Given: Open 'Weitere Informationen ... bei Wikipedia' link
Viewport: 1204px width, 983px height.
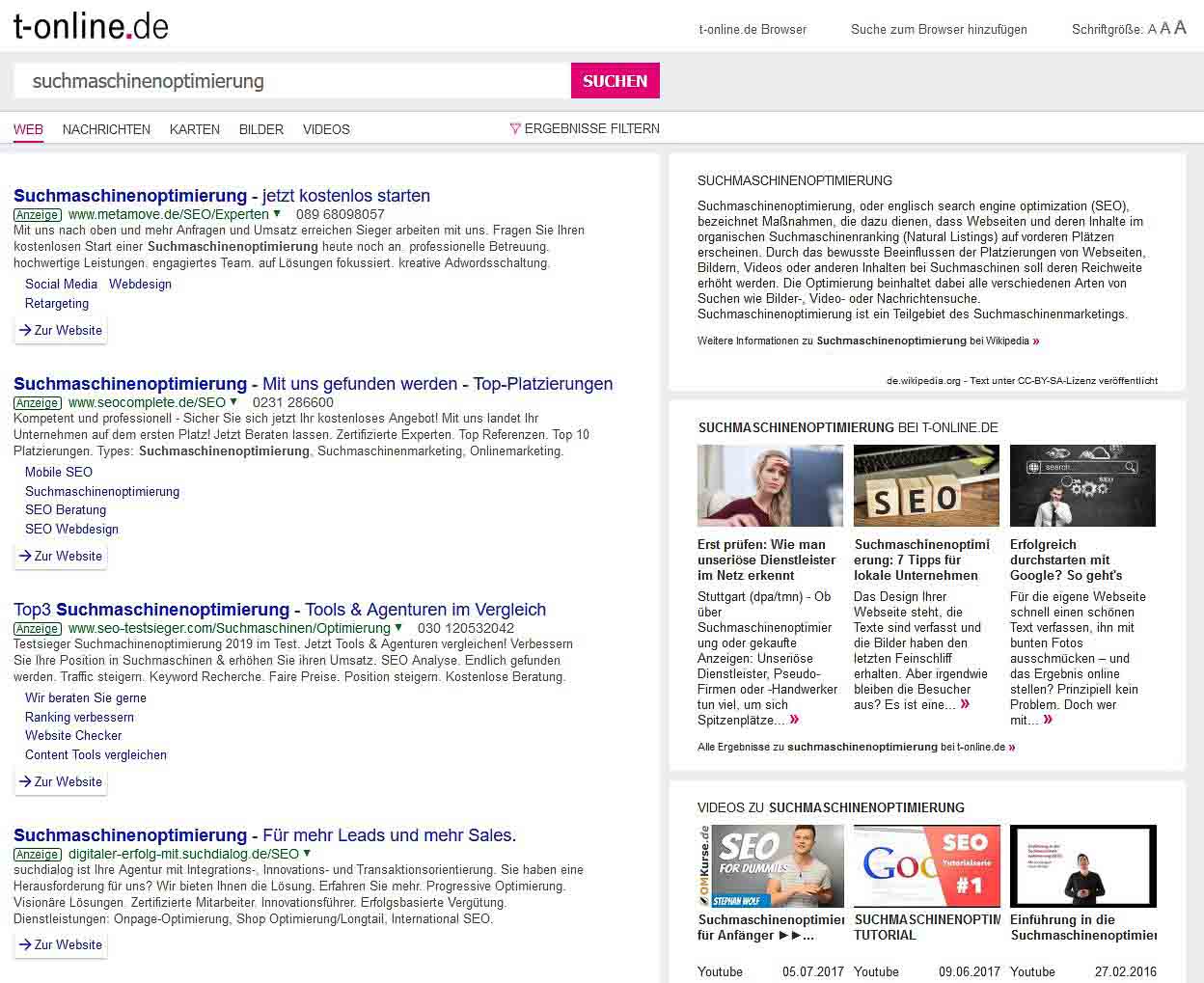Looking at the screenshot, I should (x=868, y=341).
